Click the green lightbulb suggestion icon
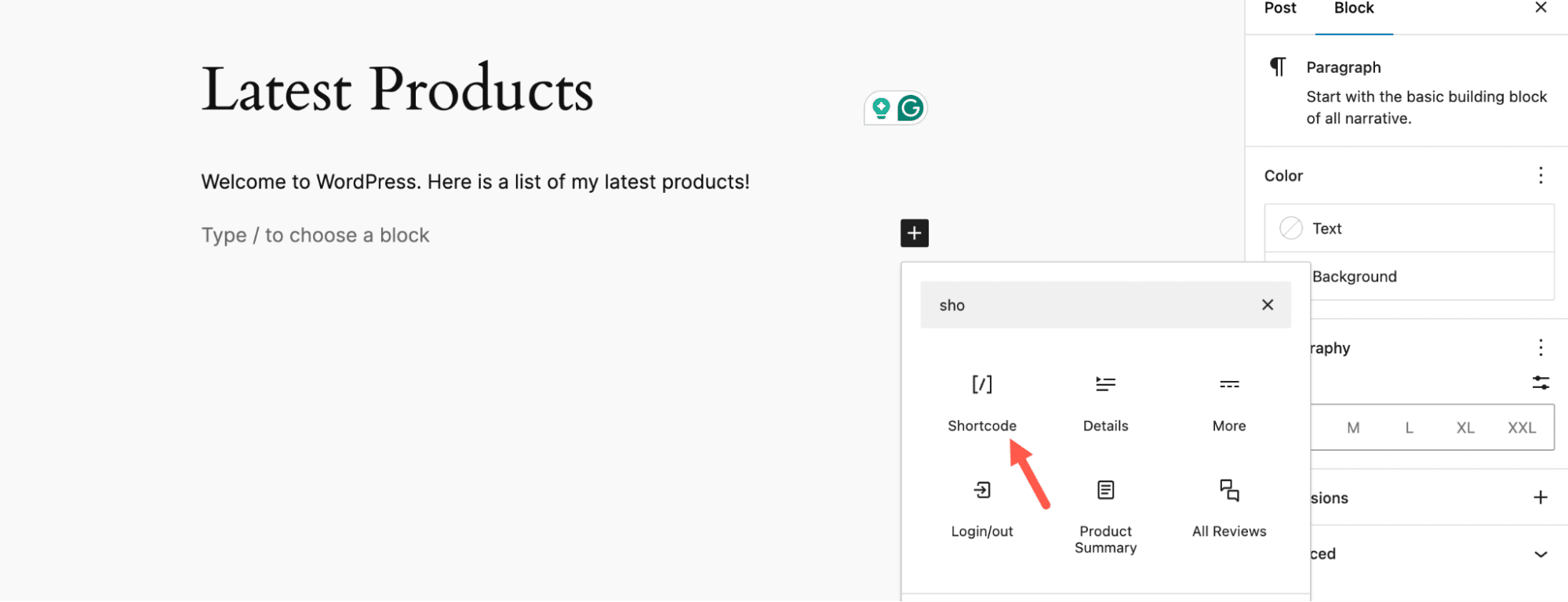The height and width of the screenshot is (602, 1568). pos(881,108)
